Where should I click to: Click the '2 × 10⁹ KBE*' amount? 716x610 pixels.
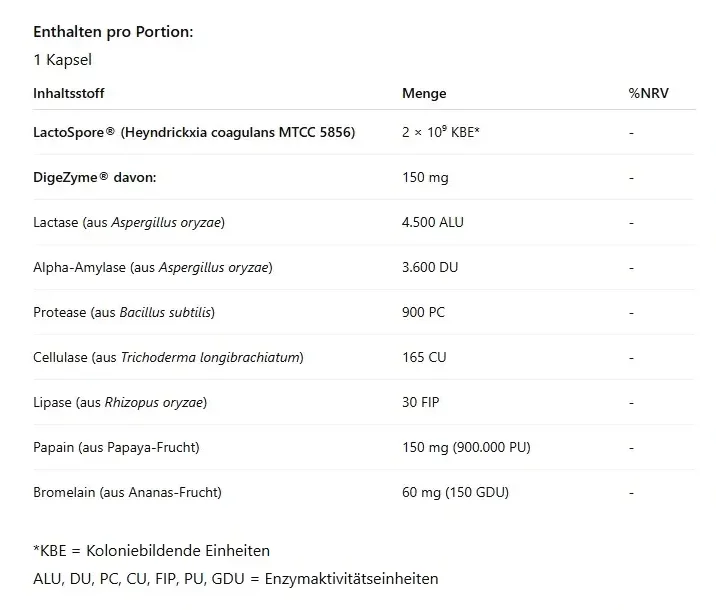[x=441, y=132]
